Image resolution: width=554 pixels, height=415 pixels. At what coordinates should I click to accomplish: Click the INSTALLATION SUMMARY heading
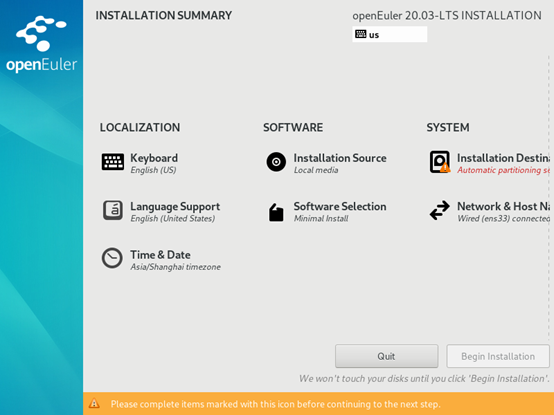coord(164,16)
